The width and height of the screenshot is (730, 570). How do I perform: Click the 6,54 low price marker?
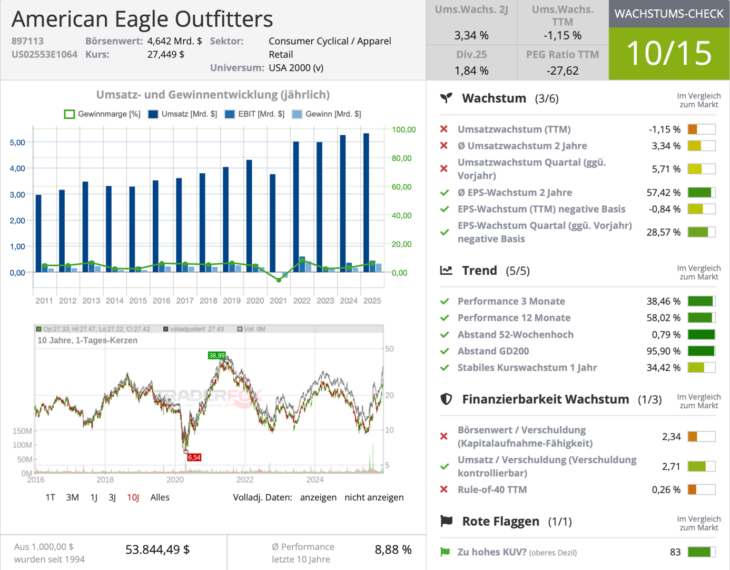tap(194, 457)
